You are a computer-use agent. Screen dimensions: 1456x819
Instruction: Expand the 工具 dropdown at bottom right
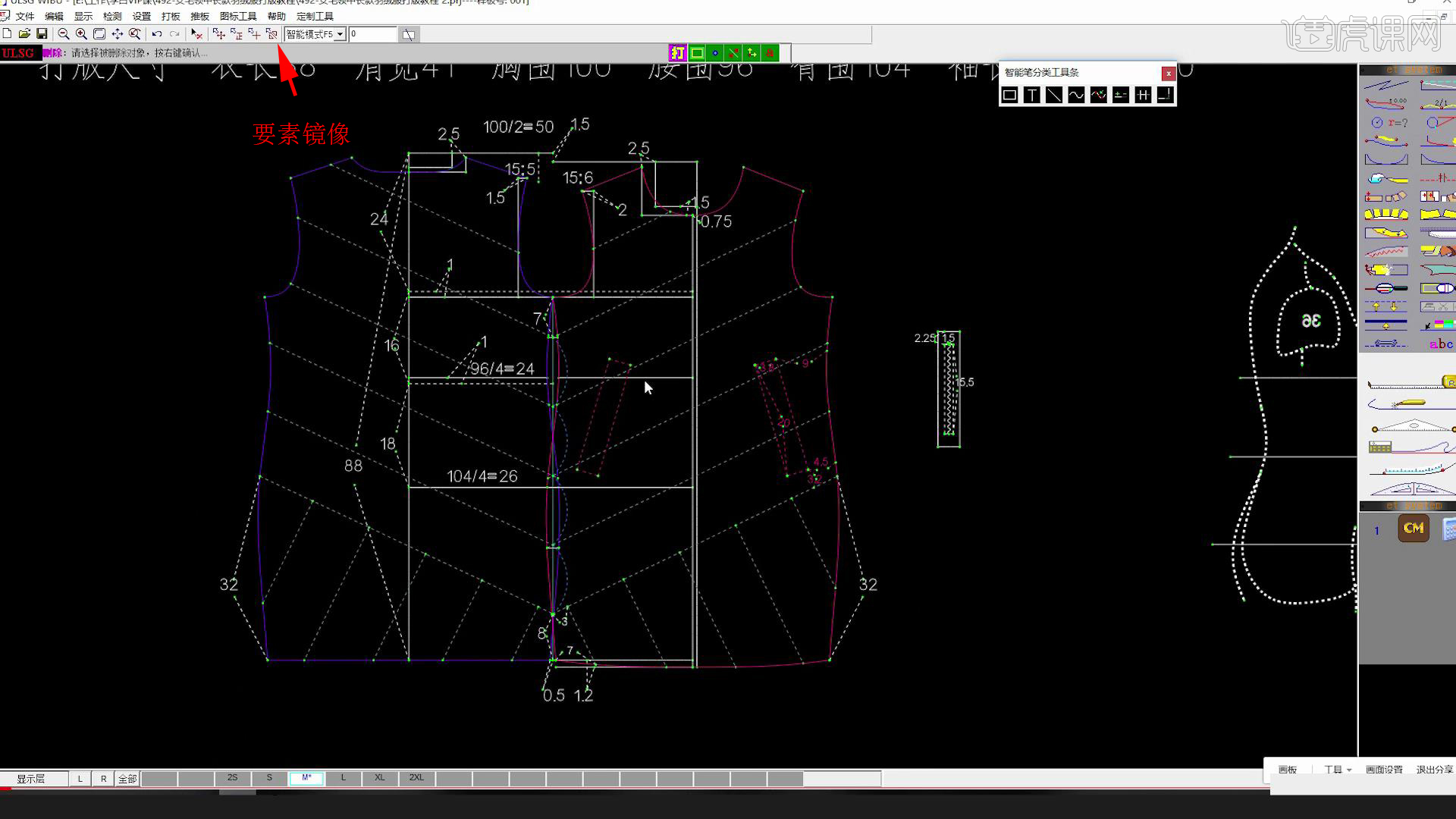[x=1338, y=770]
